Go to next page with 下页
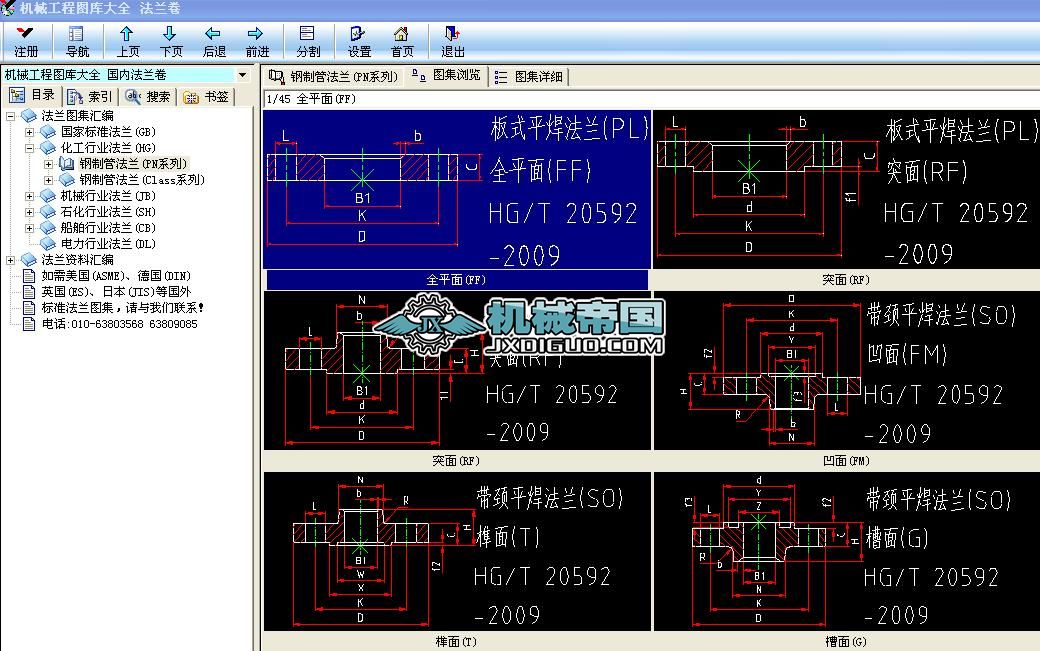 [170, 41]
